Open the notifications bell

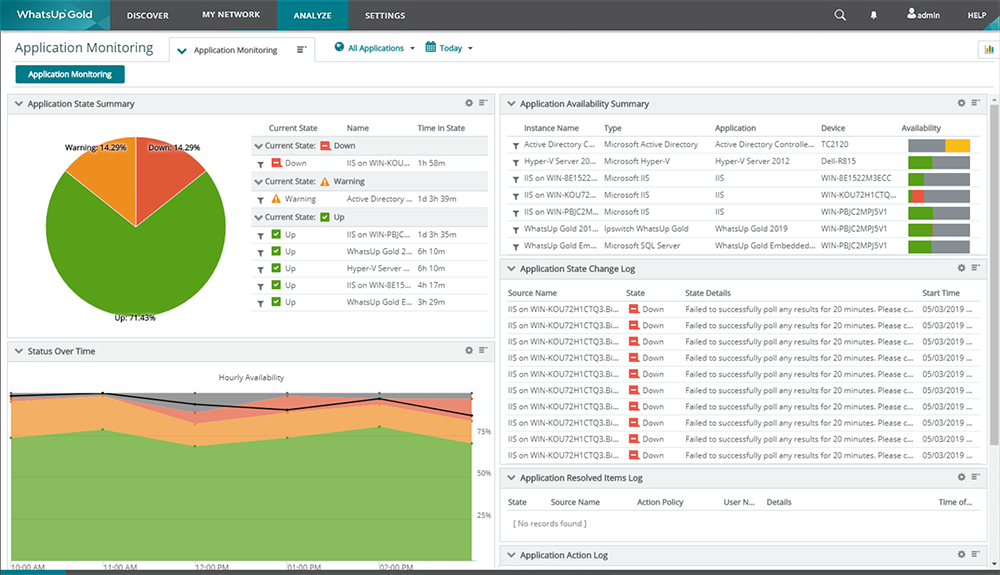point(874,15)
